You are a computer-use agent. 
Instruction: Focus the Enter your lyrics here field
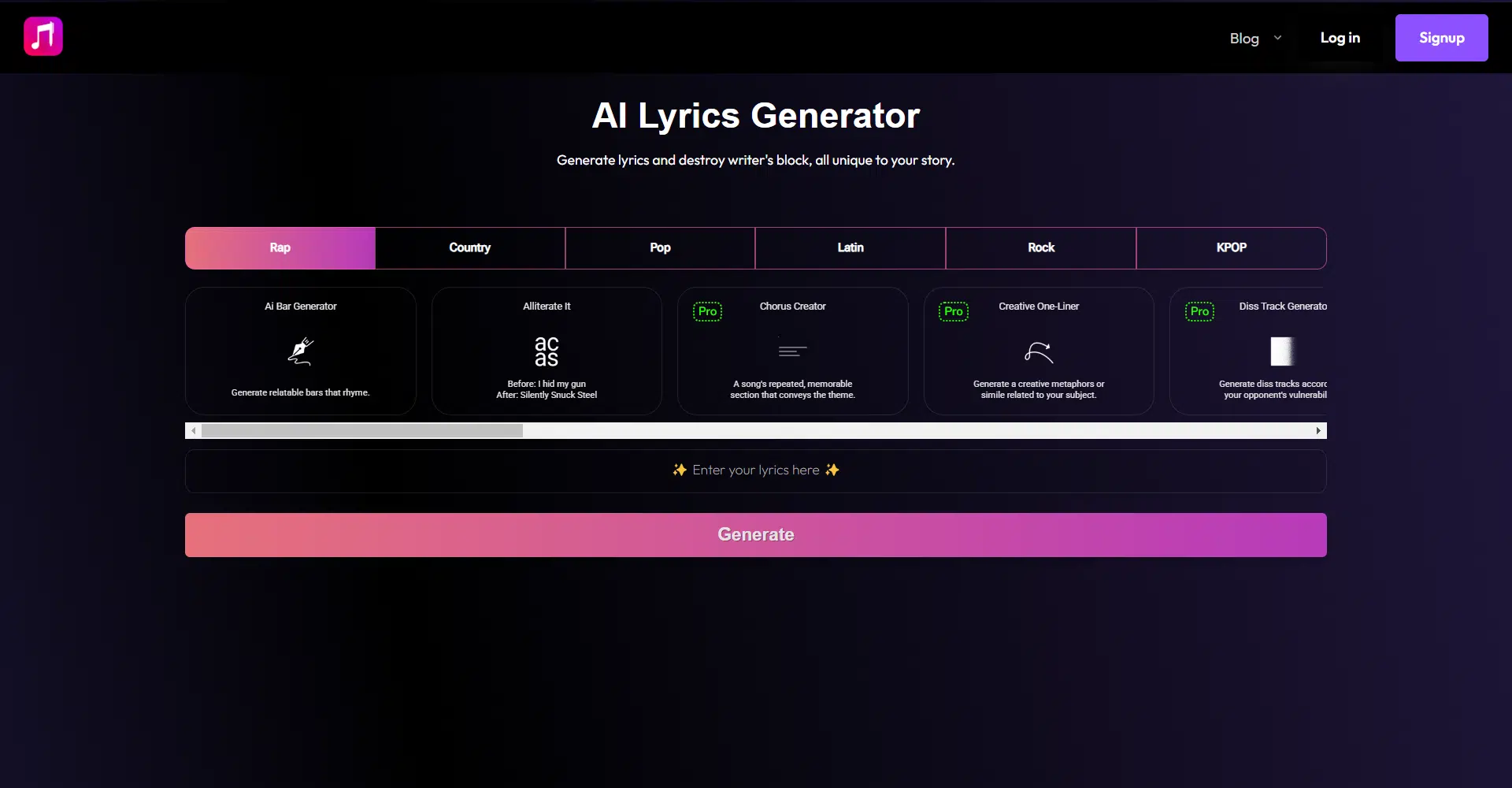(x=756, y=471)
